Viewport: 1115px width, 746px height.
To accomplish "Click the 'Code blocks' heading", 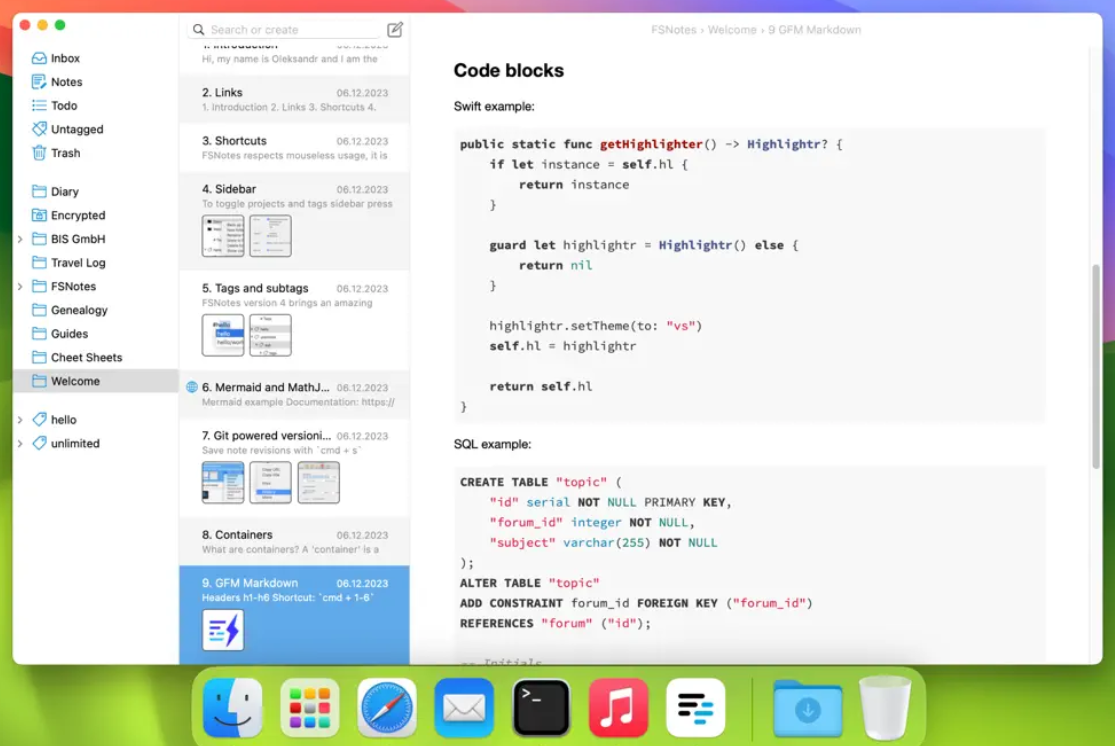I will click(x=508, y=70).
